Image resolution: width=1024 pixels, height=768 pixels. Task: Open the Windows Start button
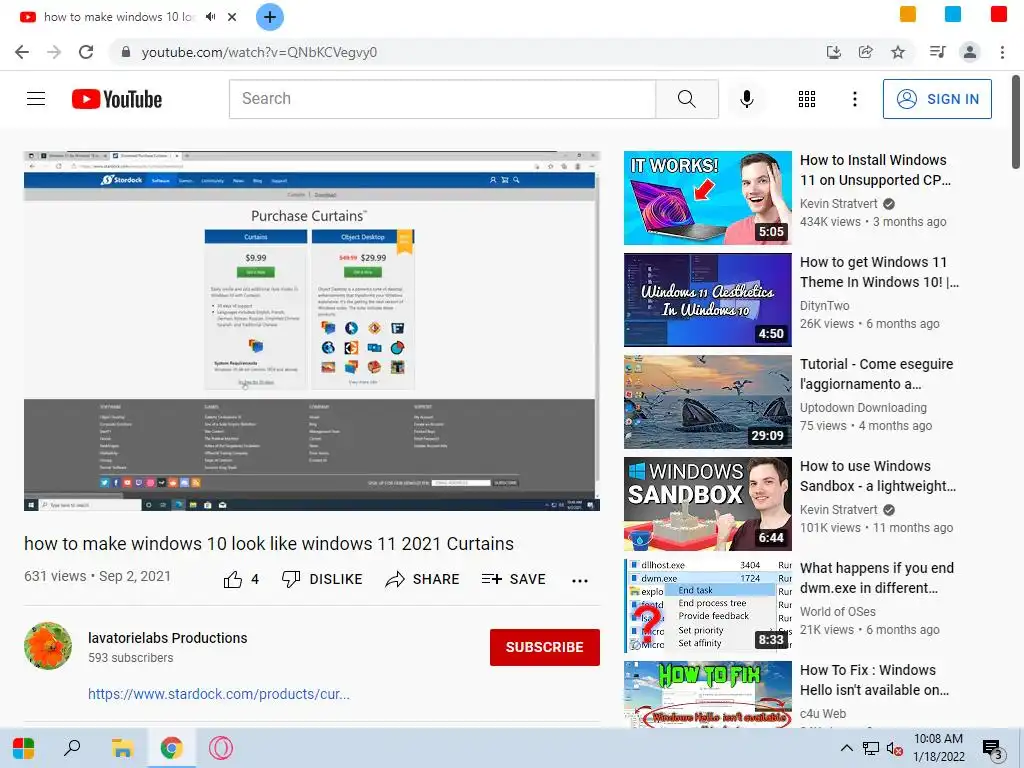click(24, 748)
